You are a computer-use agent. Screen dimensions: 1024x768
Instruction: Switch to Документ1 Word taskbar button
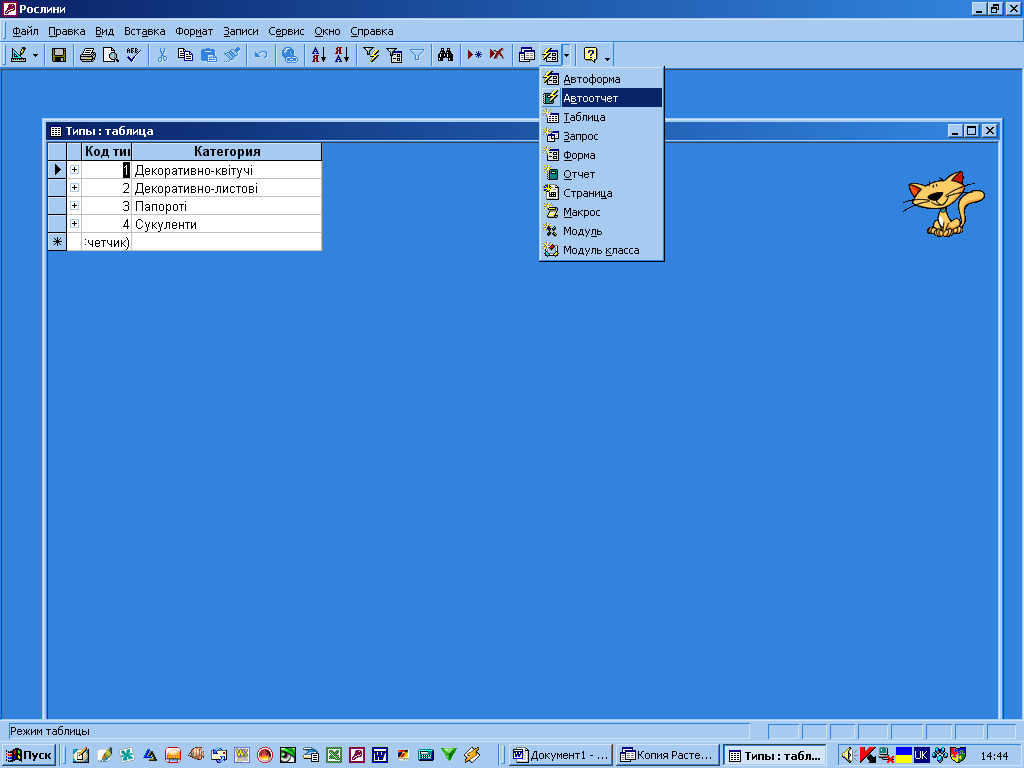561,755
